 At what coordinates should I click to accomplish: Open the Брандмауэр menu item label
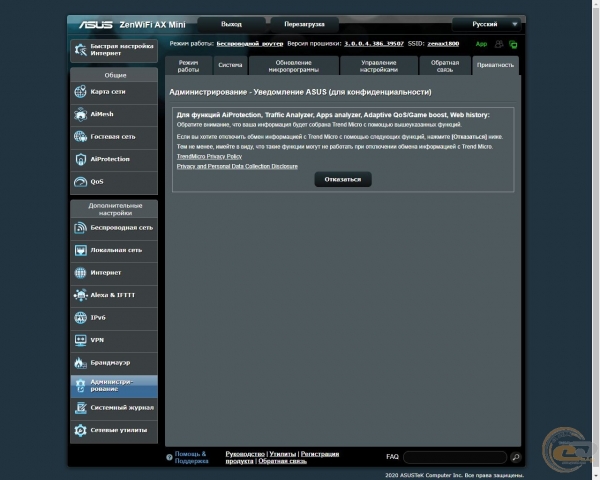point(110,363)
